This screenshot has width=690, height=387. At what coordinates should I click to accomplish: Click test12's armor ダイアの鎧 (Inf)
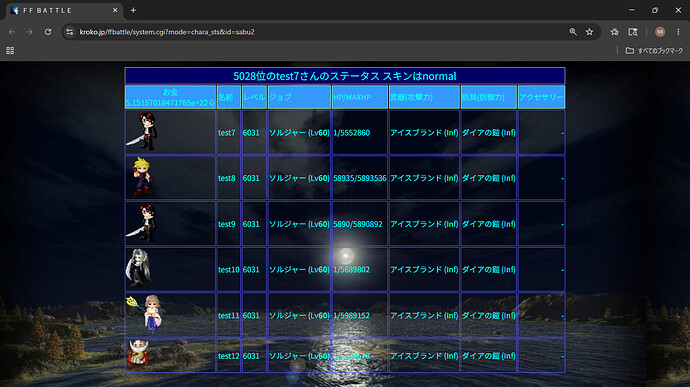tap(488, 356)
